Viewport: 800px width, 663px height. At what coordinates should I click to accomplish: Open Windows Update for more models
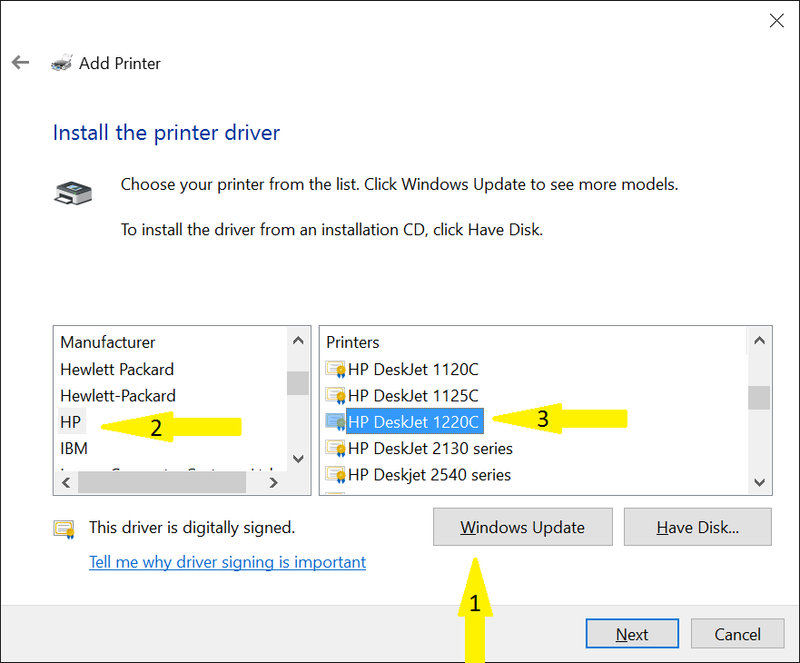522,527
